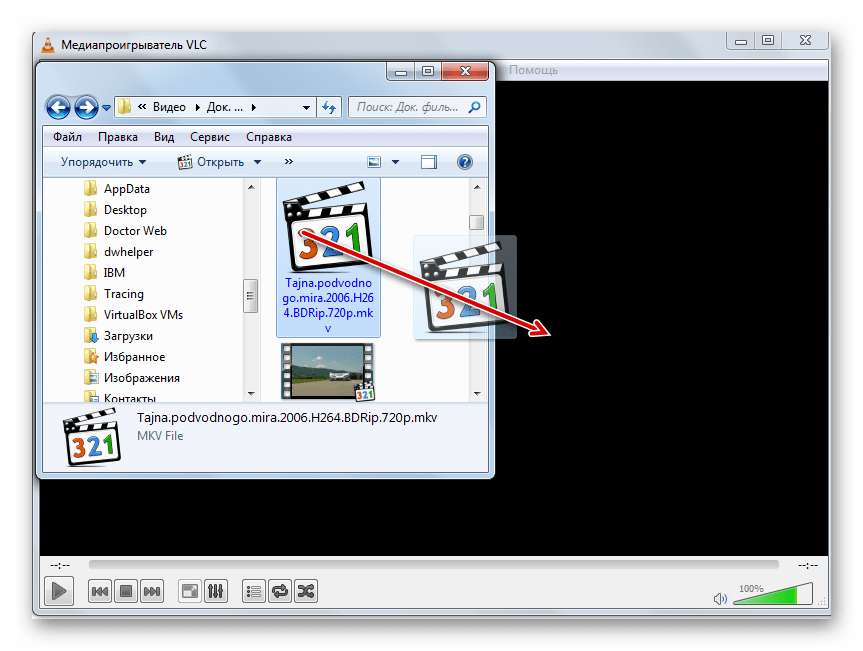The image size is (863, 651).
Task: Click the Видео breadcrumb in the address bar
Action: 169,107
